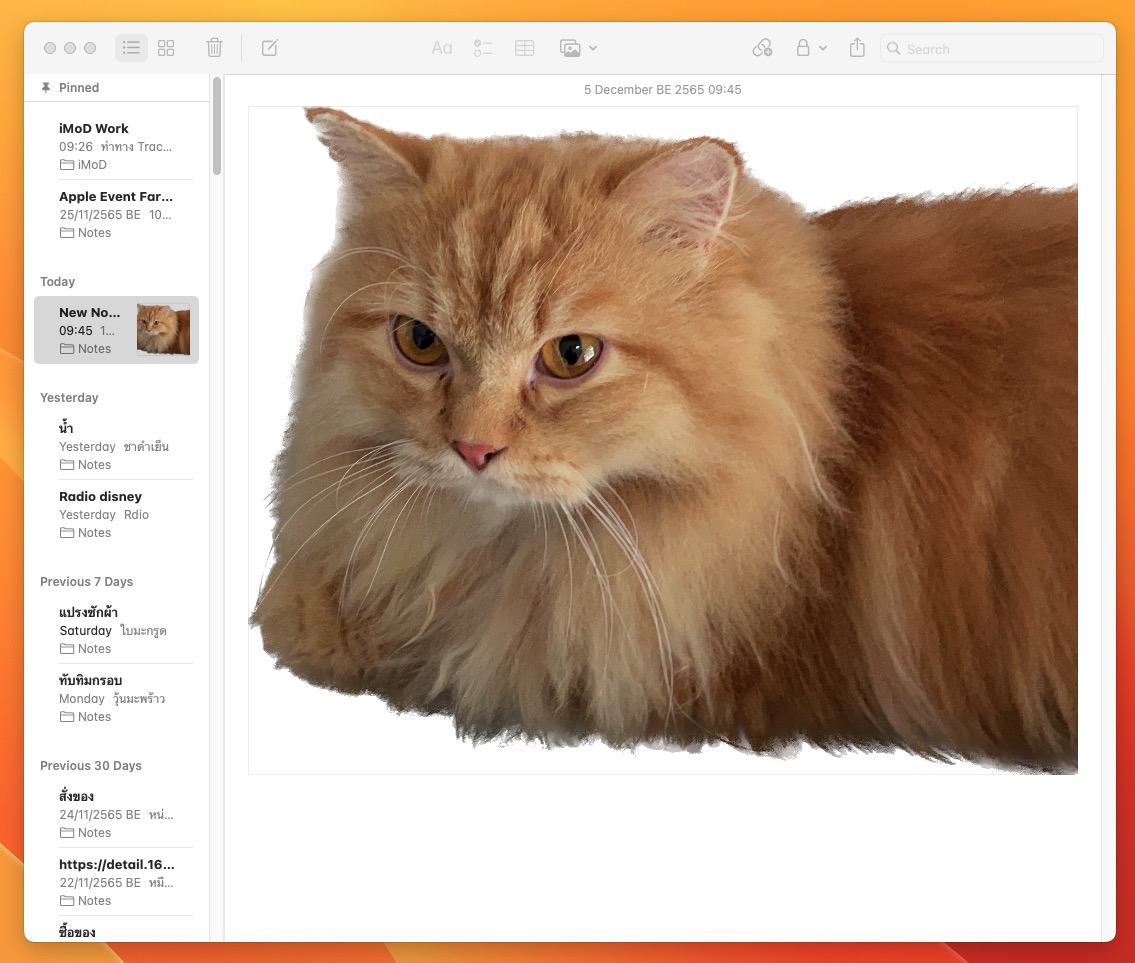Viewport: 1135px width, 963px height.
Task: Share the current note
Action: tap(857, 48)
